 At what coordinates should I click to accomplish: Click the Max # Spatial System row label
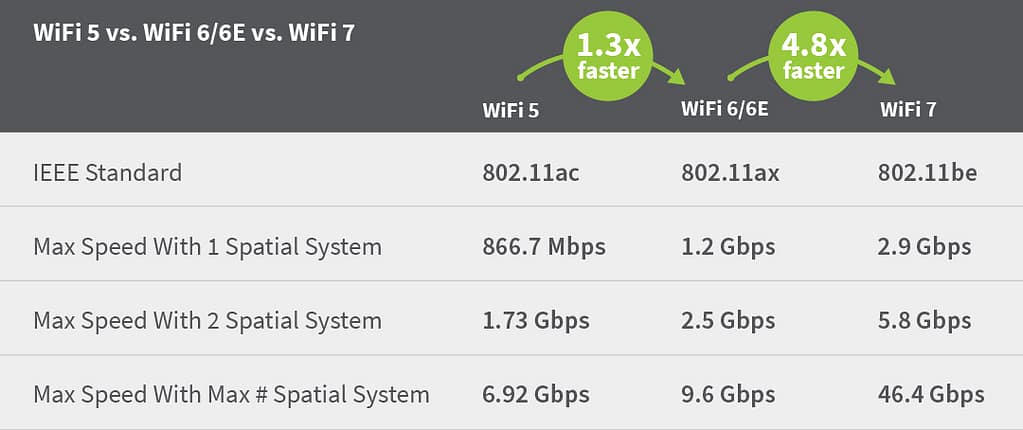coord(231,394)
